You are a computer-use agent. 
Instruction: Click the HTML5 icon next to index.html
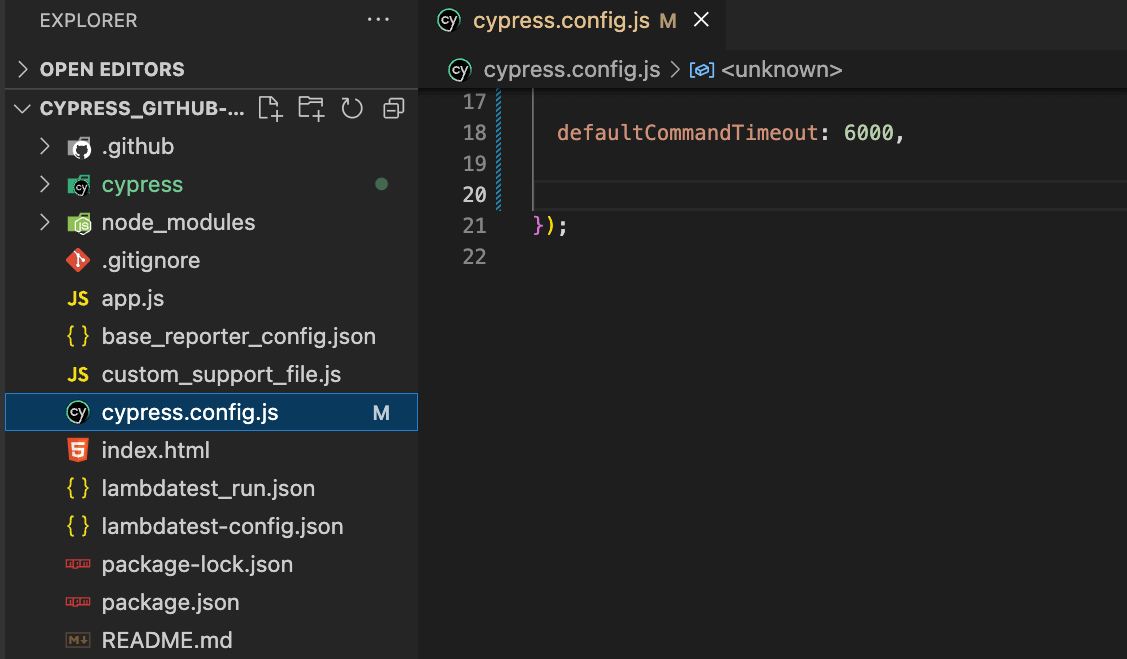pyautogui.click(x=78, y=450)
